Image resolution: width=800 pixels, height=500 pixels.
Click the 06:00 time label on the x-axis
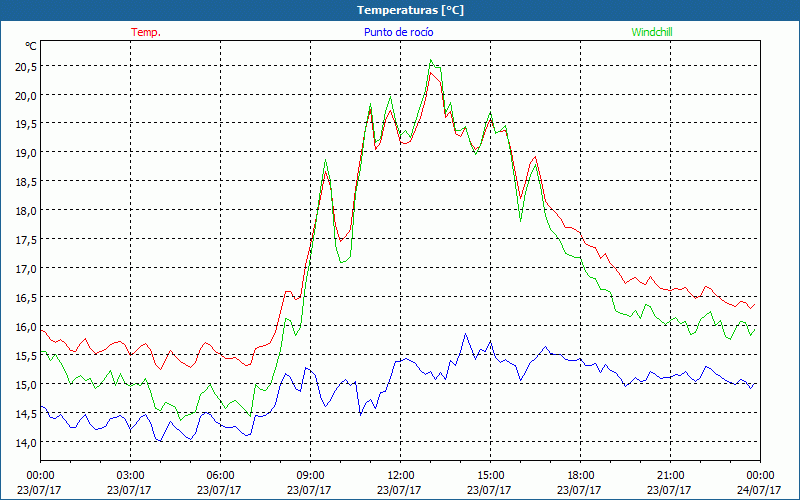tap(220, 476)
